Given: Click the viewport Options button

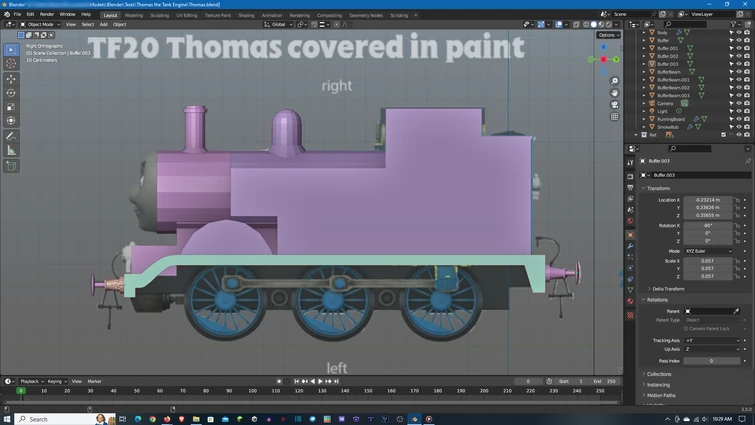Looking at the screenshot, I should pyautogui.click(x=609, y=35).
